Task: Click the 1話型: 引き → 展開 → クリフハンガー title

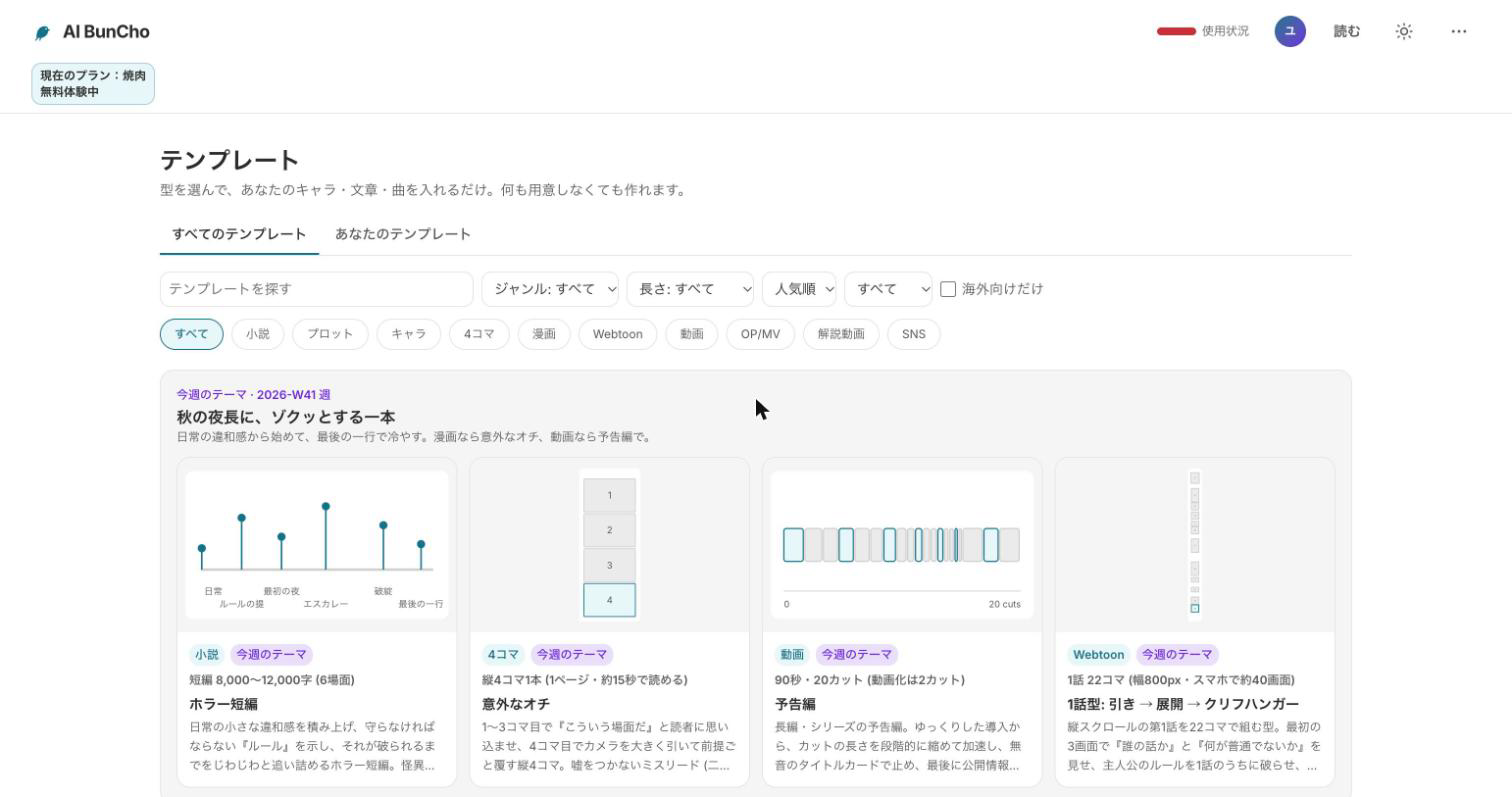Action: [1183, 704]
